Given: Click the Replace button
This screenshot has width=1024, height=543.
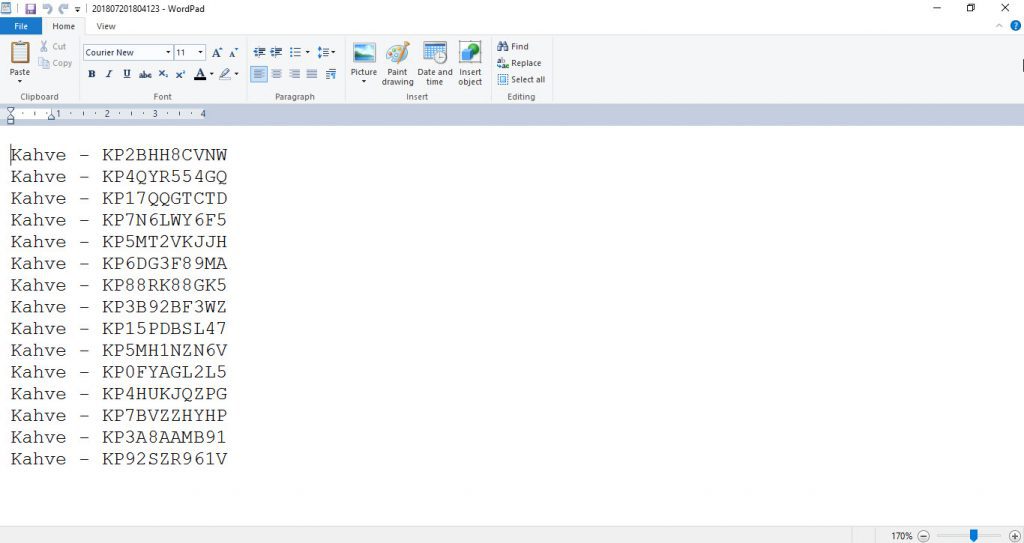Looking at the screenshot, I should pyautogui.click(x=519, y=63).
